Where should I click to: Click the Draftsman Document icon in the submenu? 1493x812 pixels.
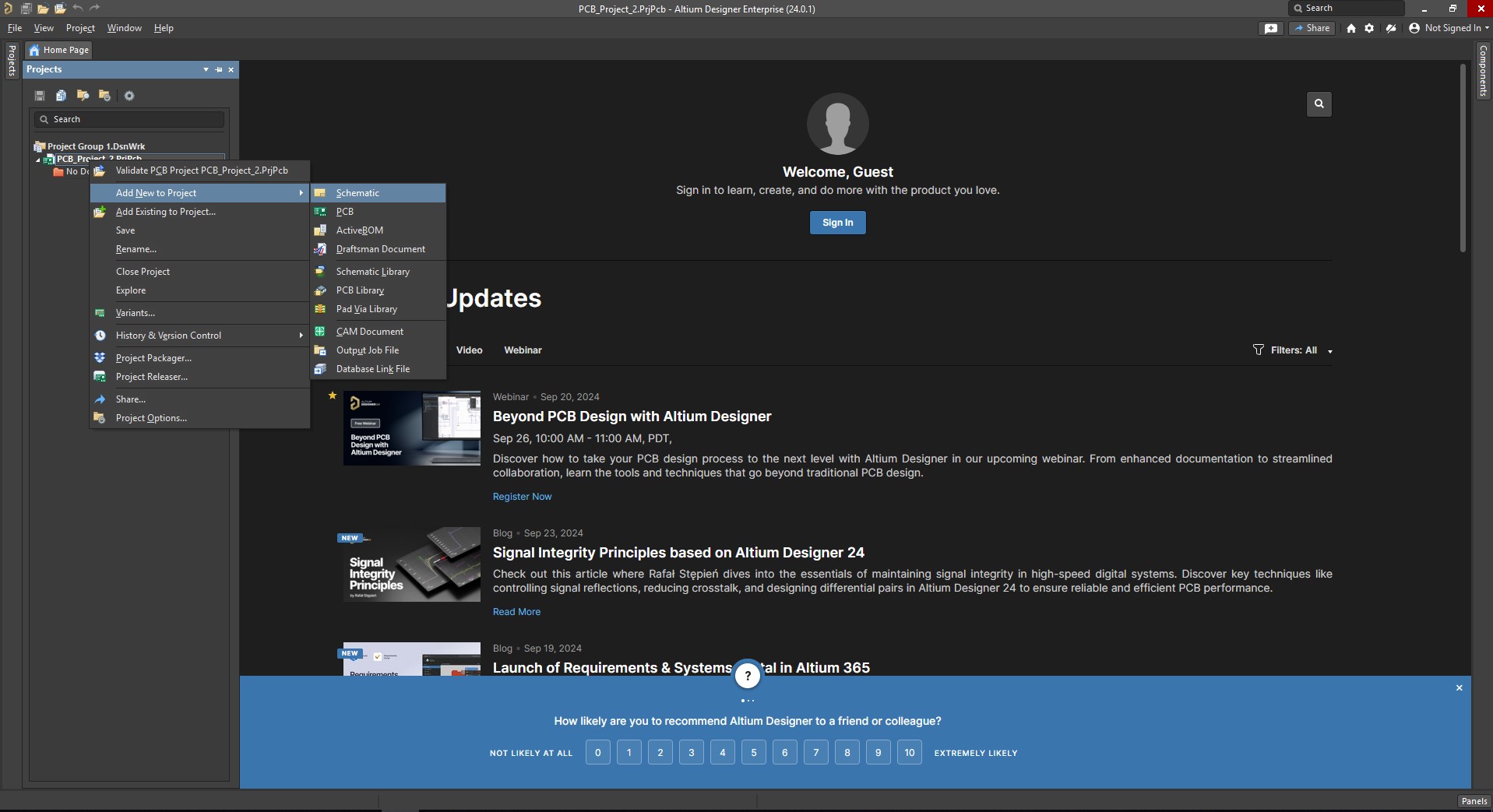pyautogui.click(x=320, y=249)
